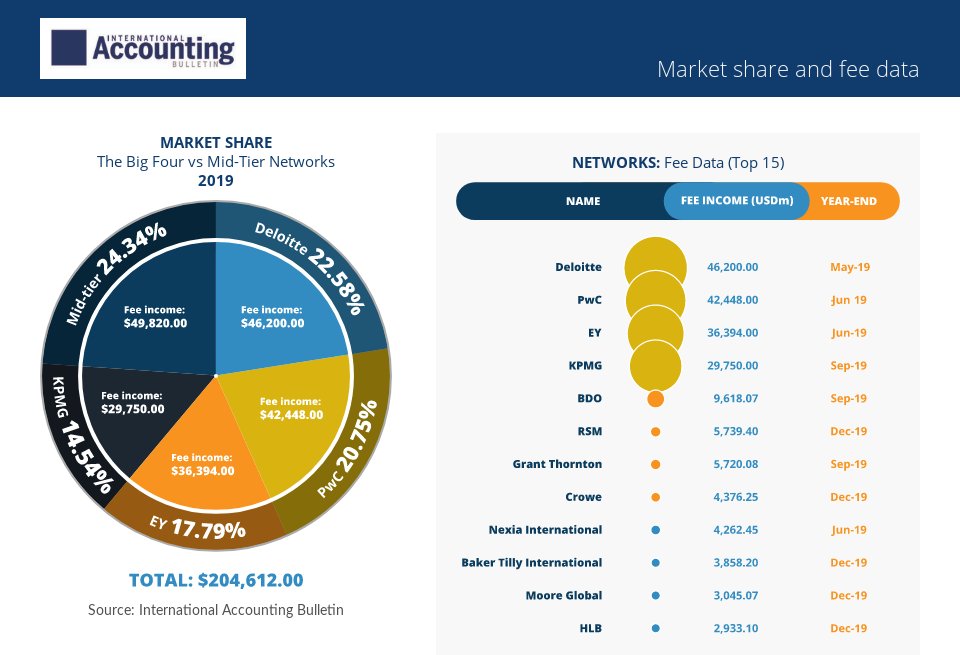
Task: Click the fee value 3,045.07
Action: [736, 596]
